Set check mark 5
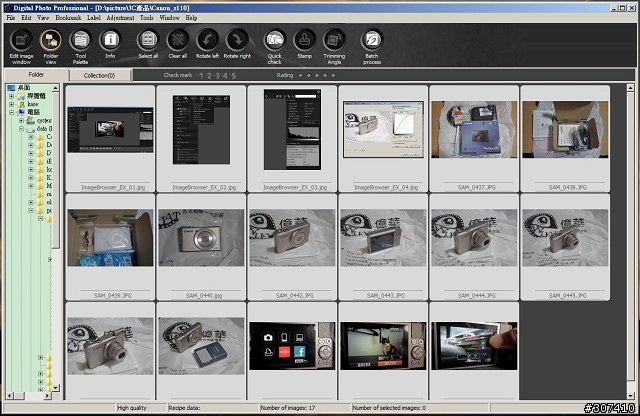Image resolution: width=640 pixels, height=416 pixels. (233, 76)
